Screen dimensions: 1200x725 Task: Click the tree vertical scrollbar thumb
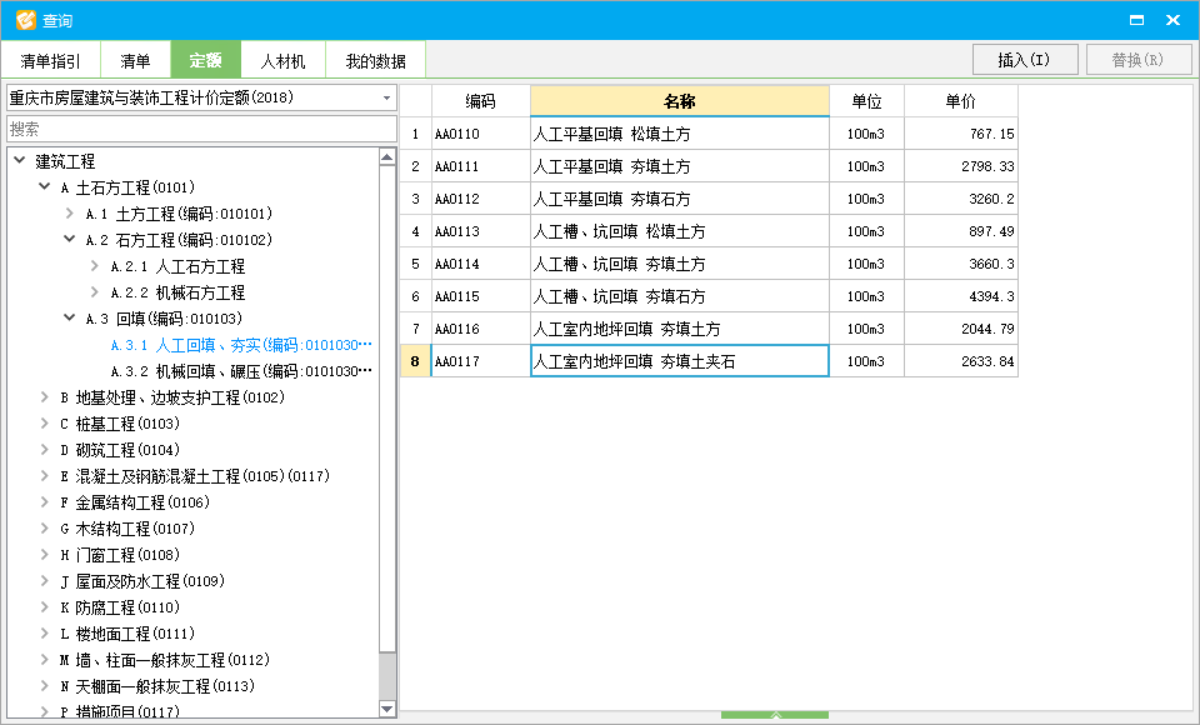388,410
